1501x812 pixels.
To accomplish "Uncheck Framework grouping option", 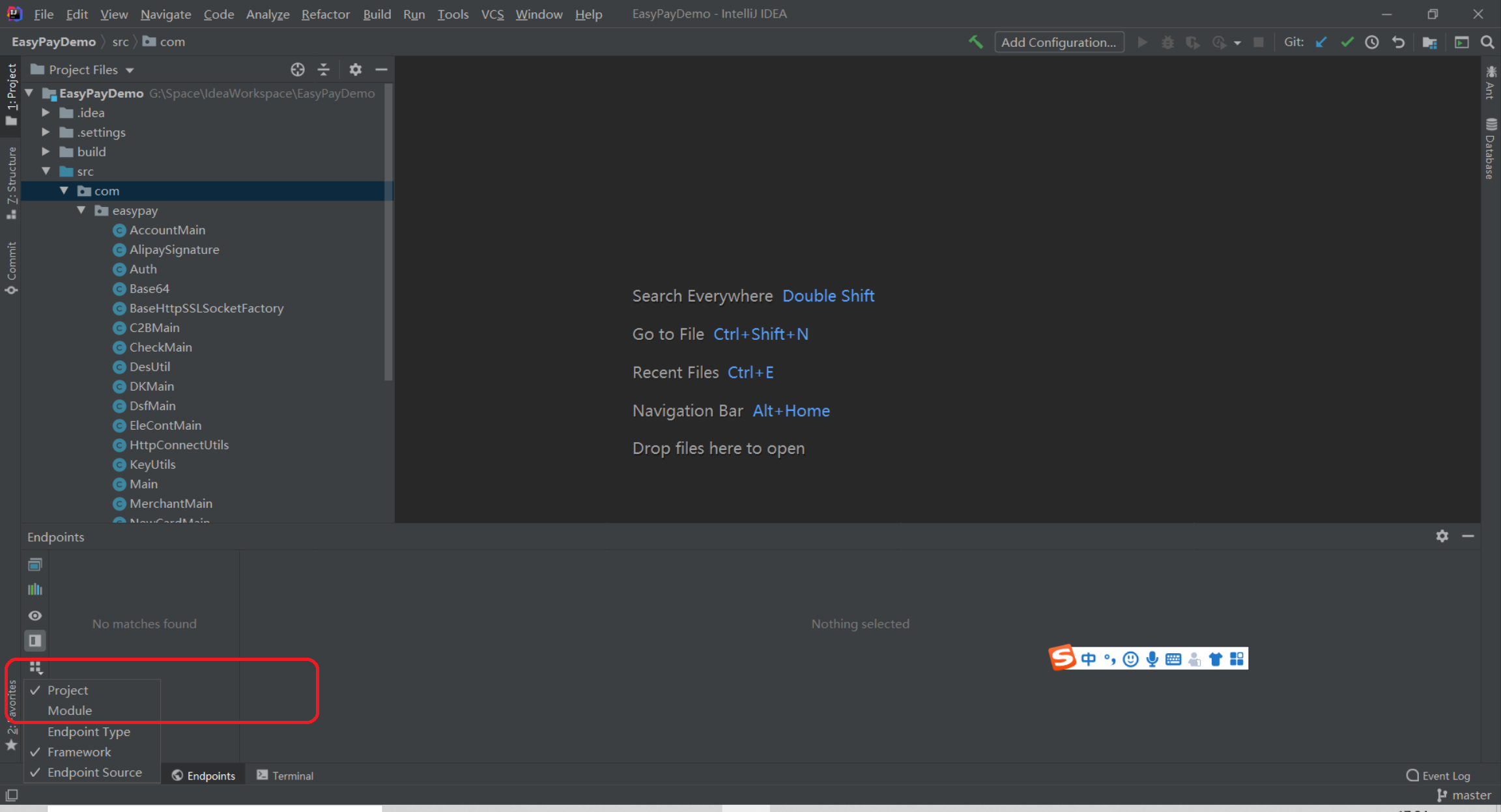I will pos(79,752).
